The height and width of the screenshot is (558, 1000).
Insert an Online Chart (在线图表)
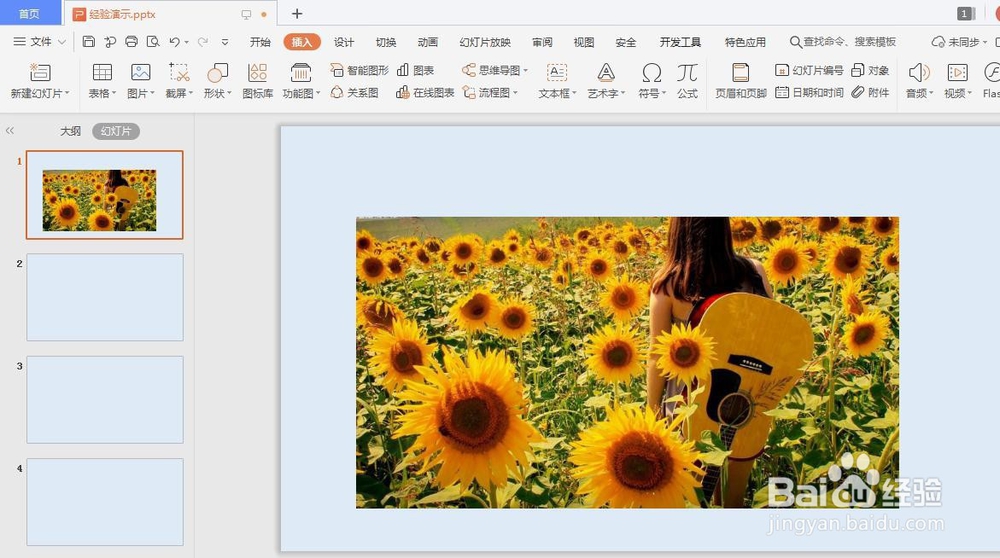[x=425, y=92]
